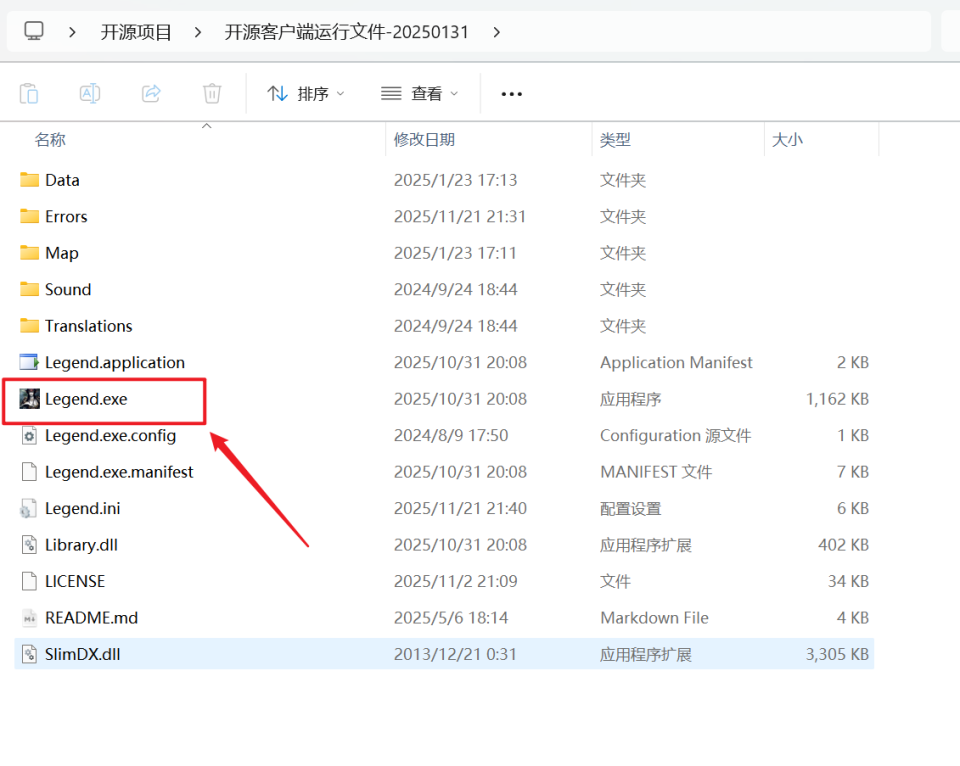
Task: Select the file name Legend.exe.config
Action: point(111,435)
